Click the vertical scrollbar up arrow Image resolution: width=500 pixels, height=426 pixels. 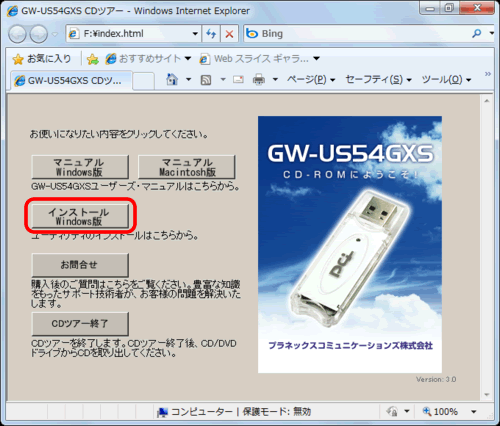[x=487, y=101]
